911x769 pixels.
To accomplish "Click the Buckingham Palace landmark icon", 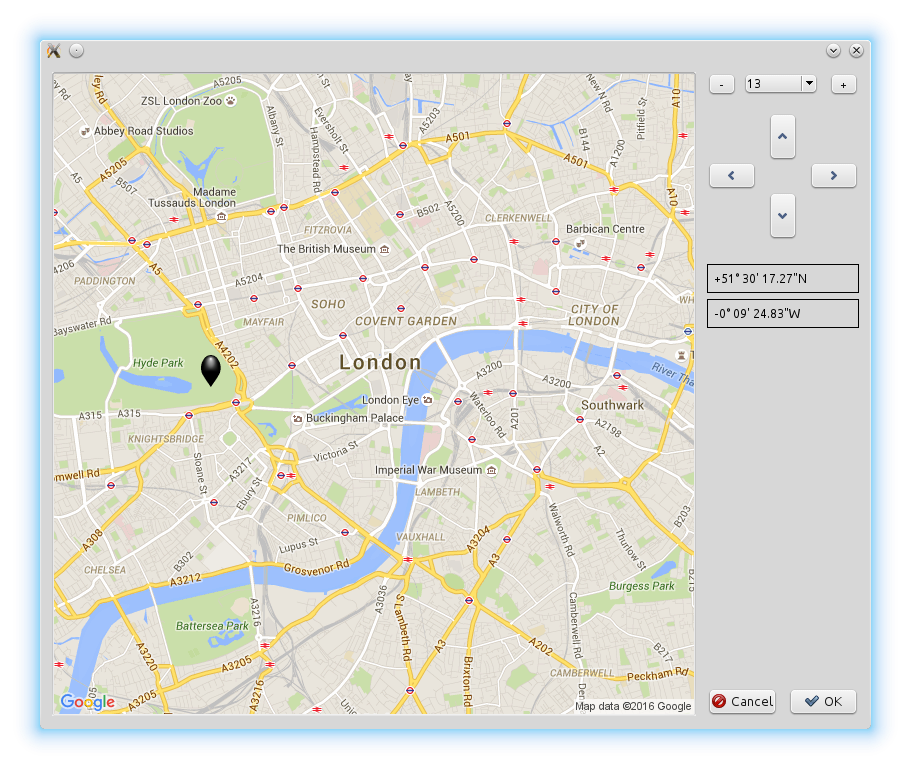I will [x=297, y=418].
